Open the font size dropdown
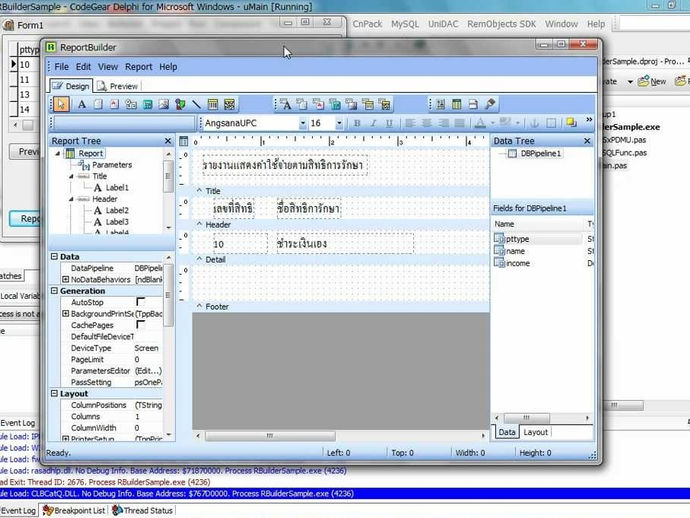Image resolution: width=690 pixels, height=518 pixels. (339, 123)
